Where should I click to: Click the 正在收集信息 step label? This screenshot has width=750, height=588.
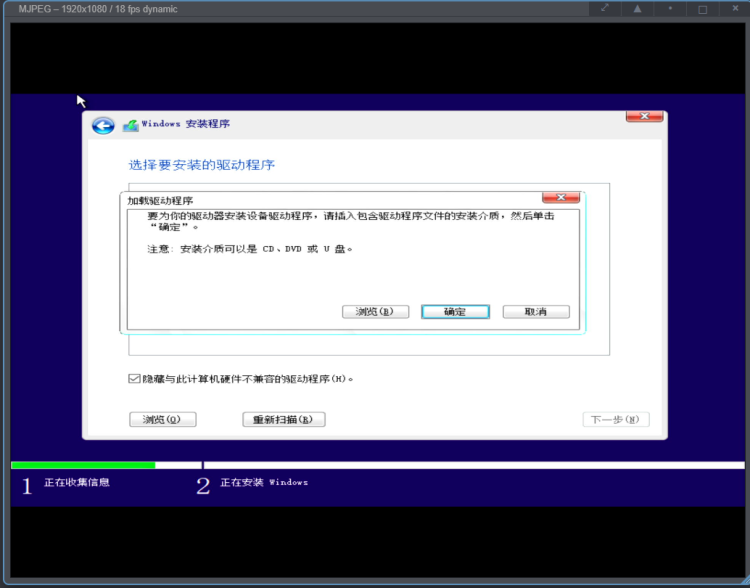tap(77, 482)
